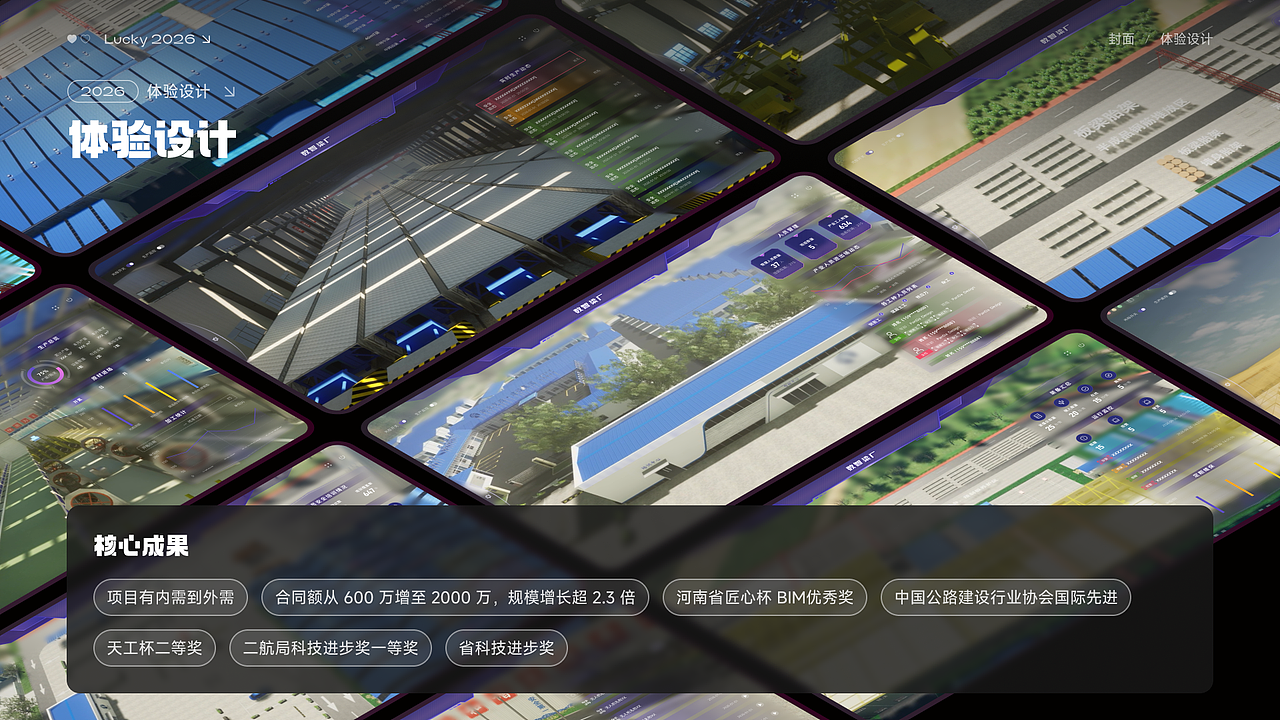Select the 项目有内需到外需 tag
The width and height of the screenshot is (1280, 720).
click(171, 598)
